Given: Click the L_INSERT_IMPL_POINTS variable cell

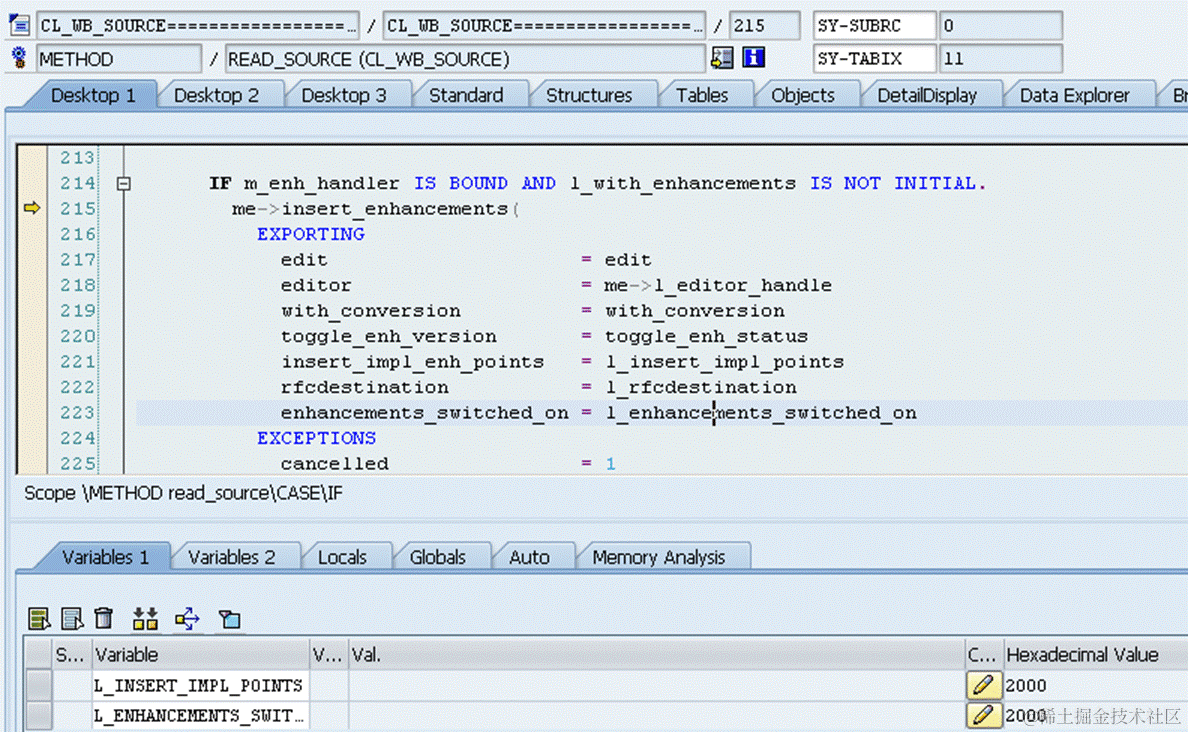Looking at the screenshot, I should click(200, 685).
